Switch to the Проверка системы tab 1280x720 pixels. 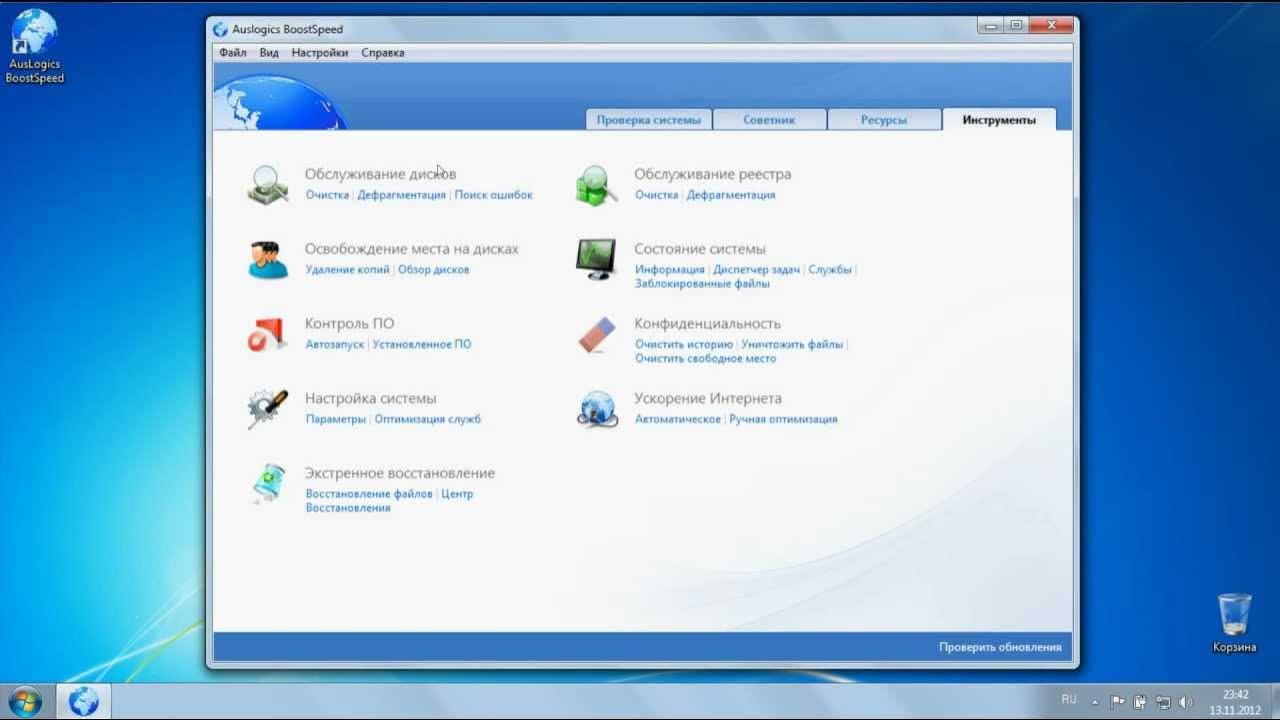pos(649,120)
